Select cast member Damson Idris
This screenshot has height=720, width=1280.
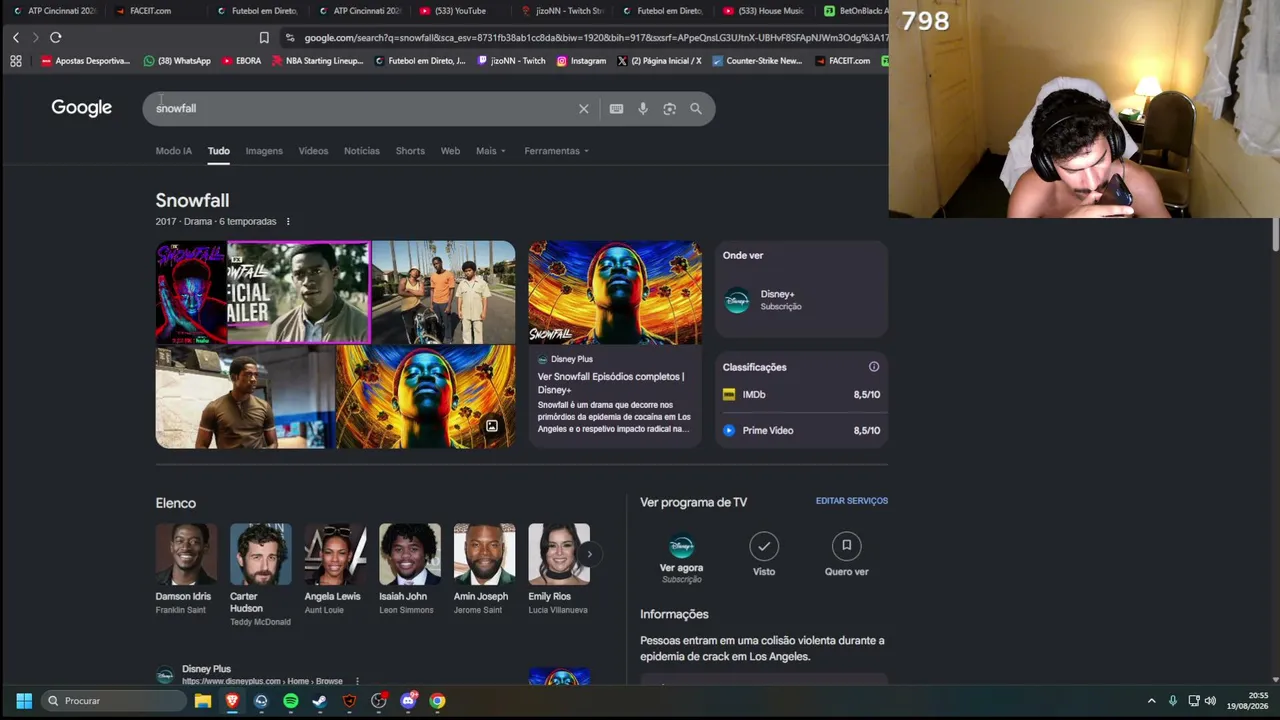tap(185, 569)
